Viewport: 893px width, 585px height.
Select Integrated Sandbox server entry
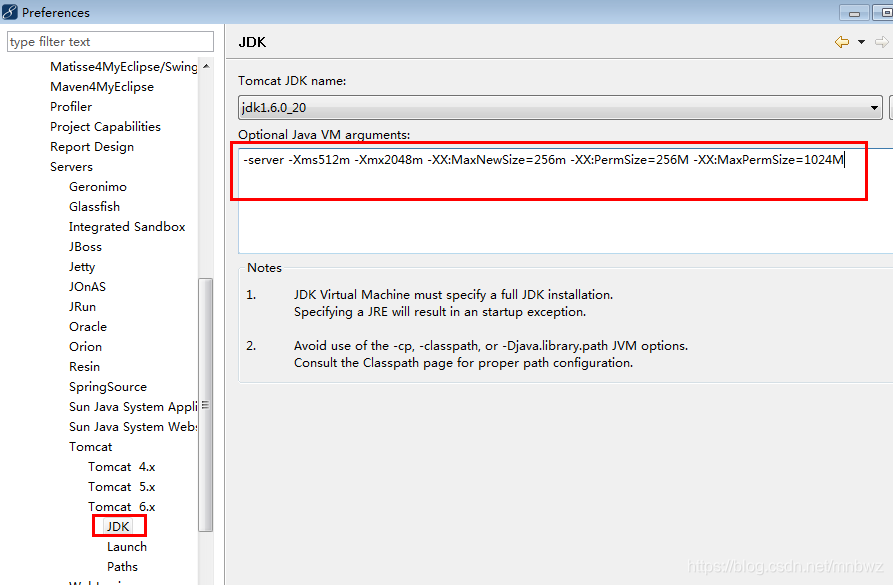pyautogui.click(x=127, y=227)
